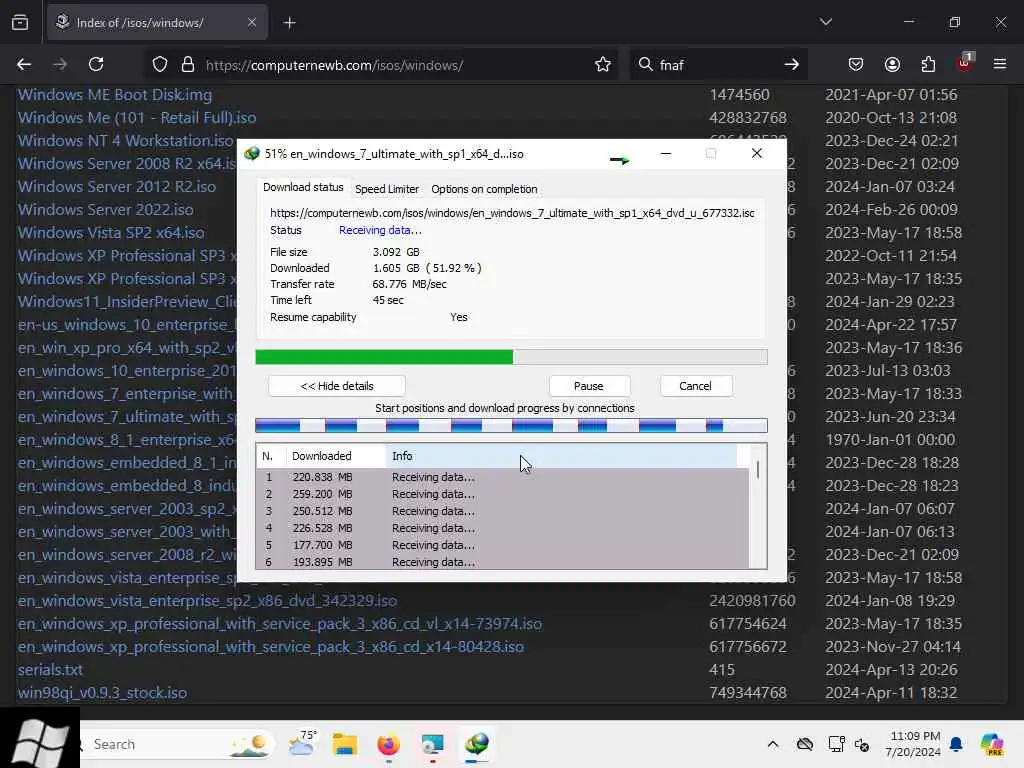Screen dimensions: 1024x768
Task: Open the extensions puzzle icon
Action: click(928, 64)
